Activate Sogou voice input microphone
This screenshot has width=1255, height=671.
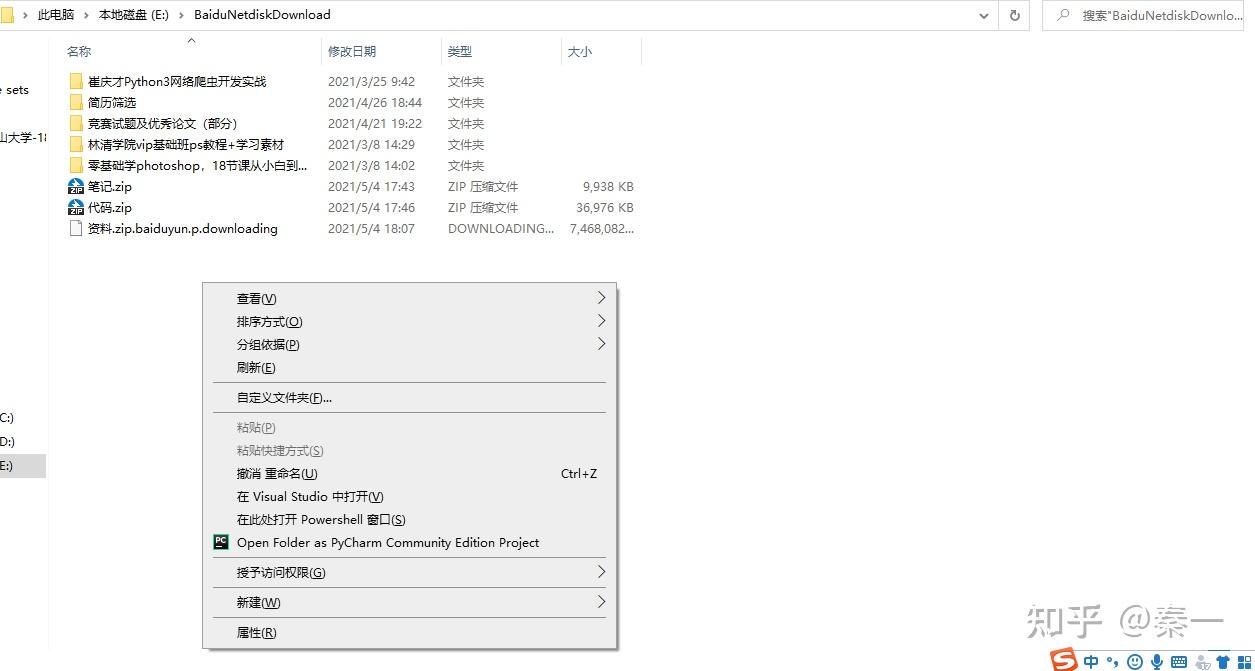tap(1157, 662)
